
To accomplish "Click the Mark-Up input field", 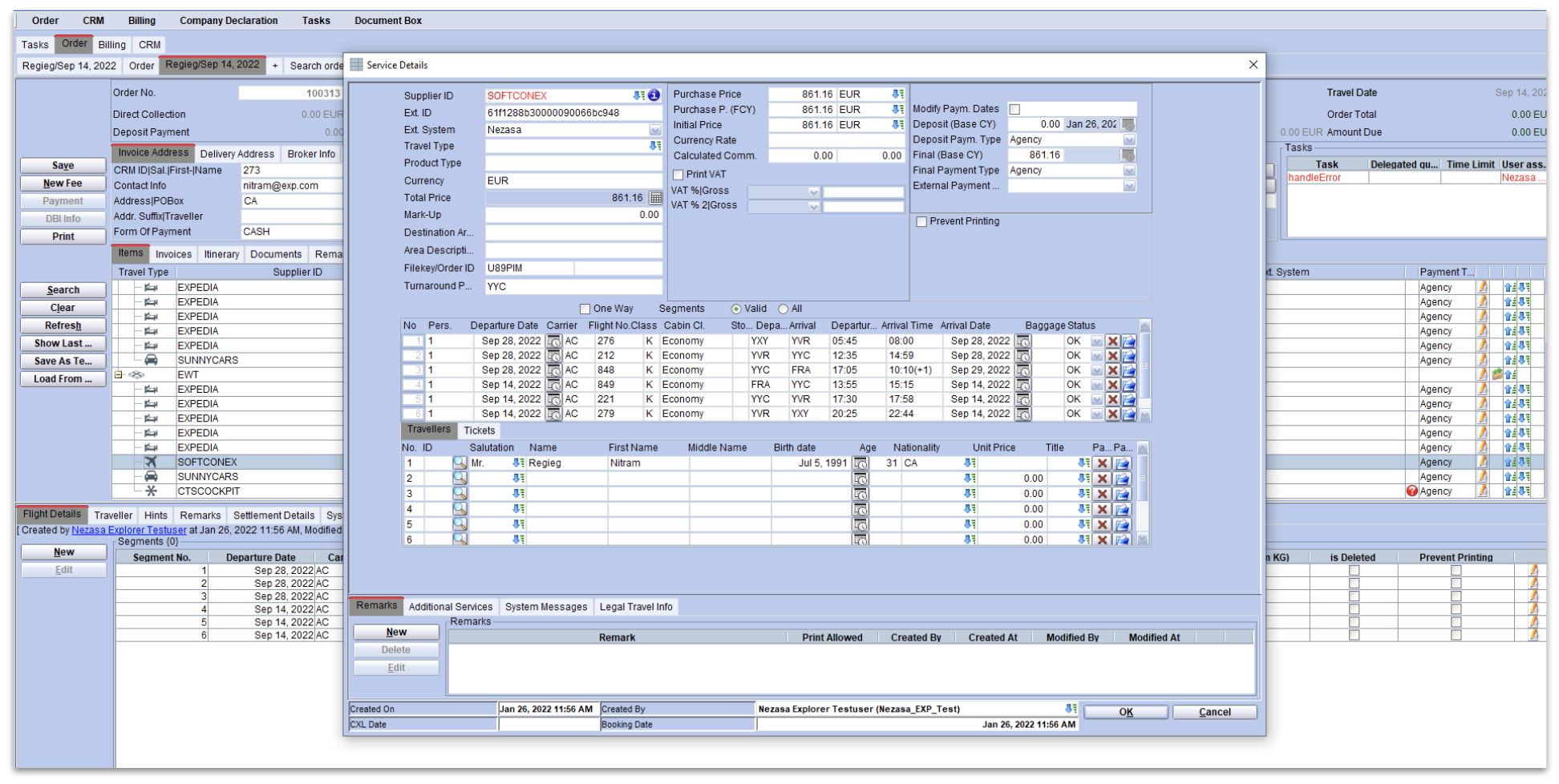I will (x=573, y=216).
